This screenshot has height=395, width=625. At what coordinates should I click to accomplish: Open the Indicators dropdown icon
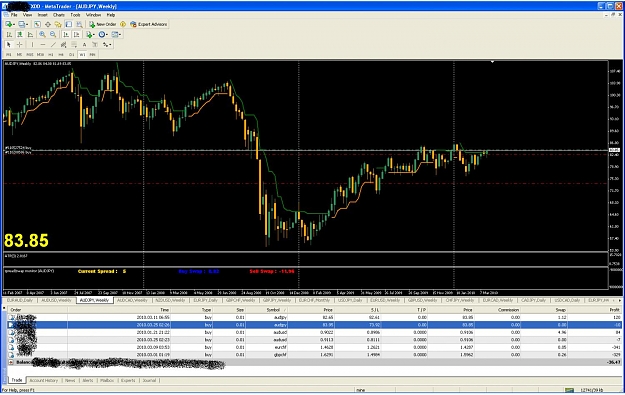click(90, 35)
